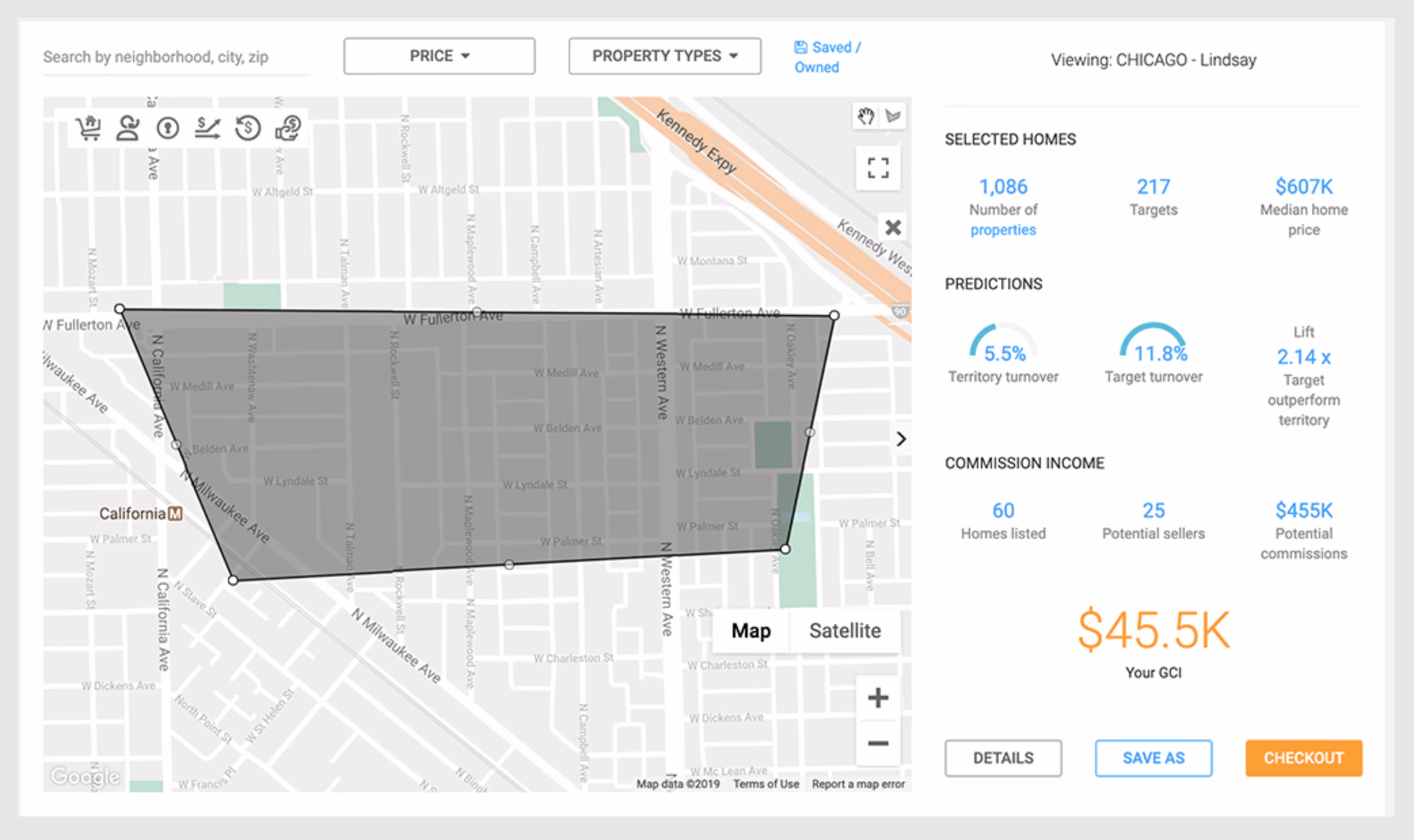Select the polygon draw tool on the map
This screenshot has height=840, width=1414.
point(893,116)
